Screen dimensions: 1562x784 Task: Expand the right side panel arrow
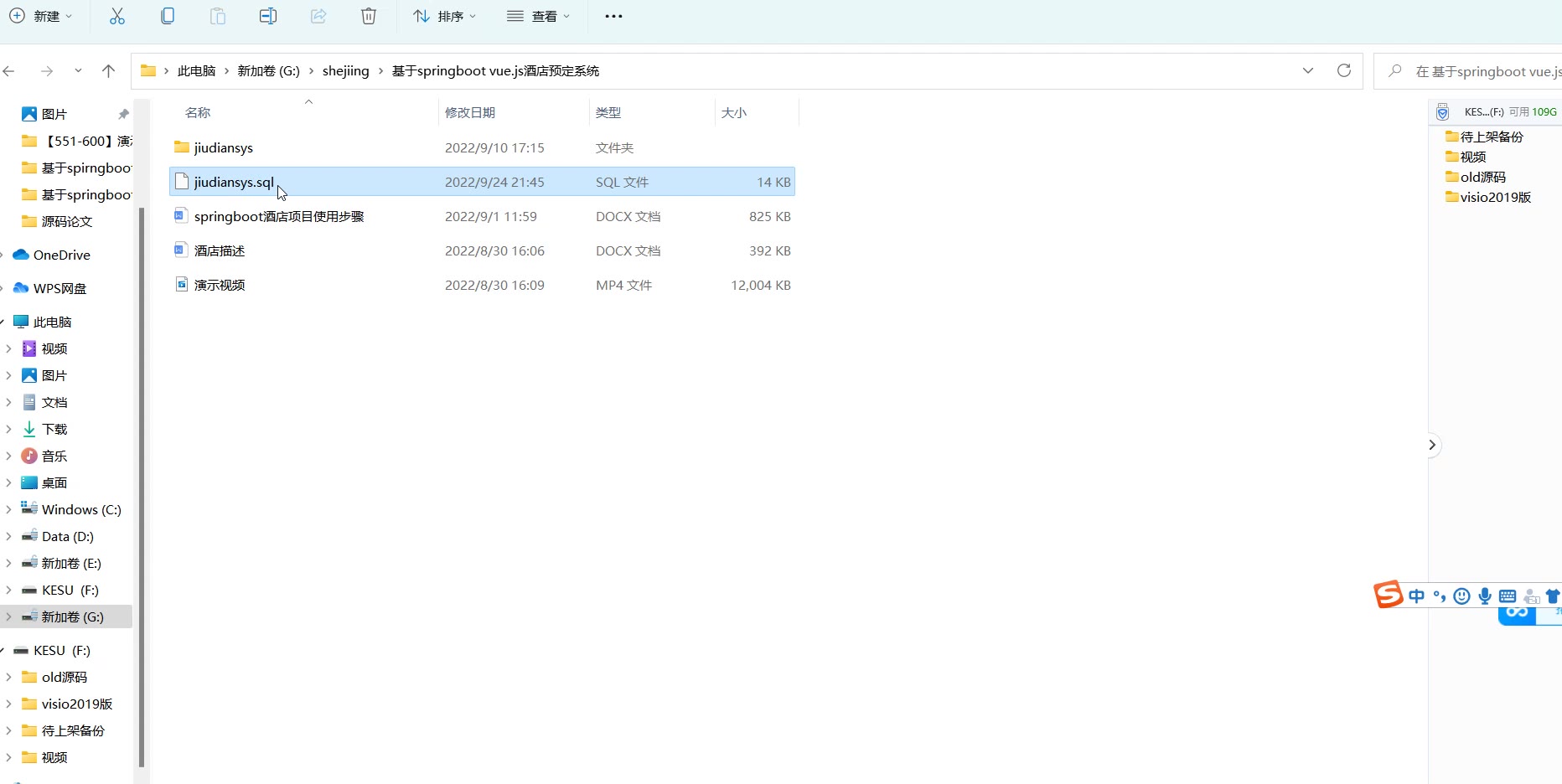[1432, 445]
